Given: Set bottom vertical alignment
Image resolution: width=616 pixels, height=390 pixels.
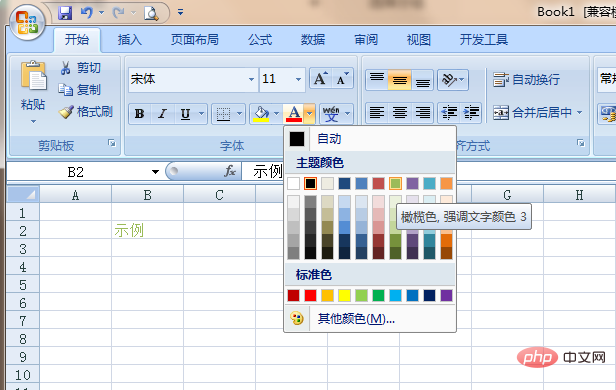Looking at the screenshot, I should 423,80.
